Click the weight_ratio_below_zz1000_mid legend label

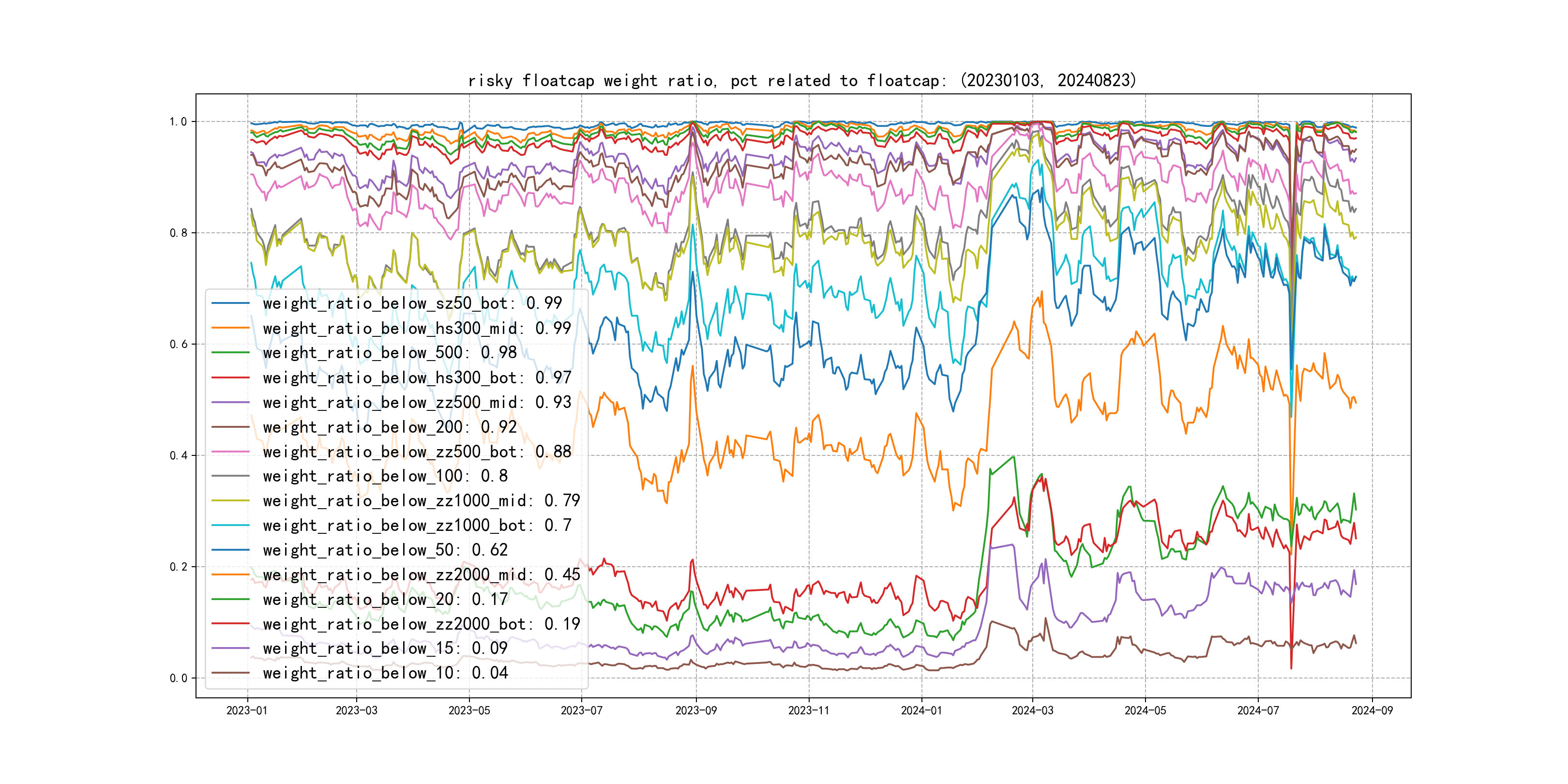pyautogui.click(x=421, y=500)
